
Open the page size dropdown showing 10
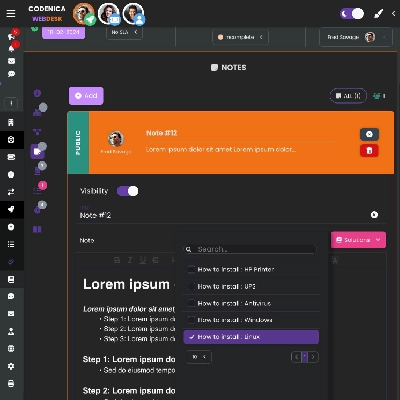(199, 357)
